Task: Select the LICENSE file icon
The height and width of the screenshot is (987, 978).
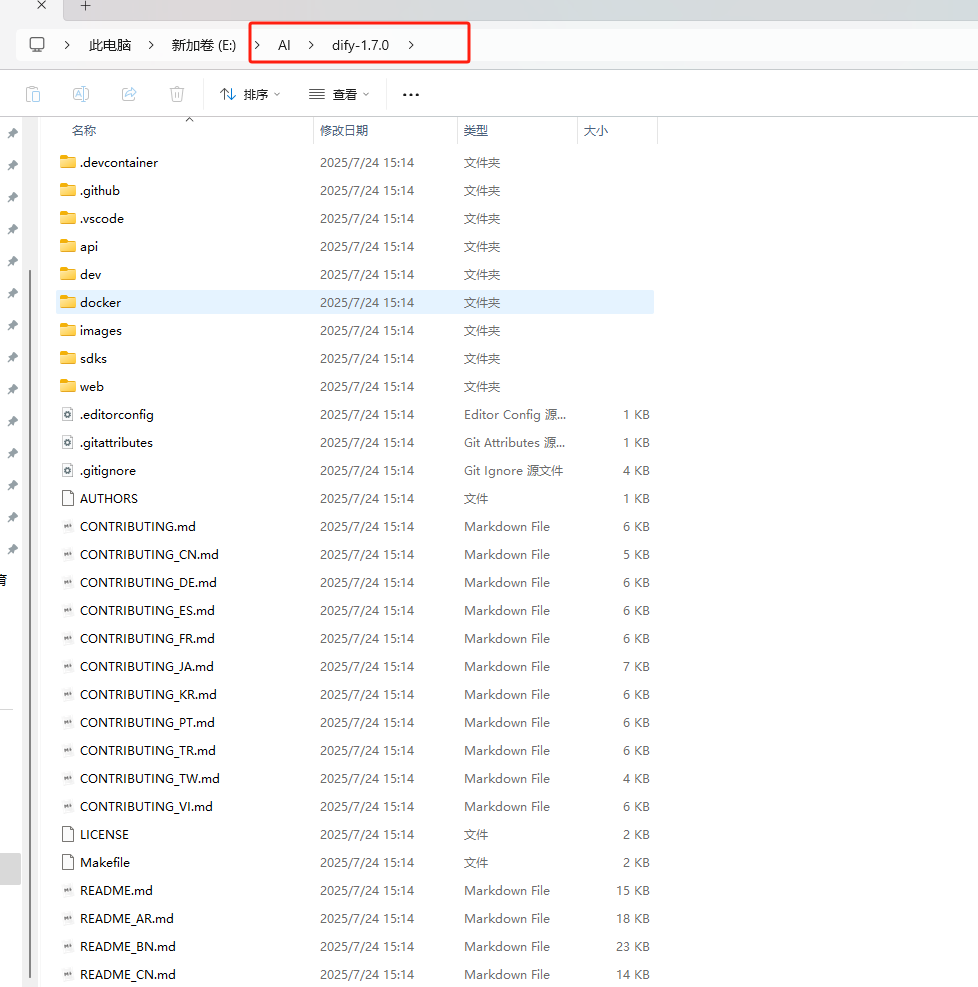Action: (x=68, y=835)
